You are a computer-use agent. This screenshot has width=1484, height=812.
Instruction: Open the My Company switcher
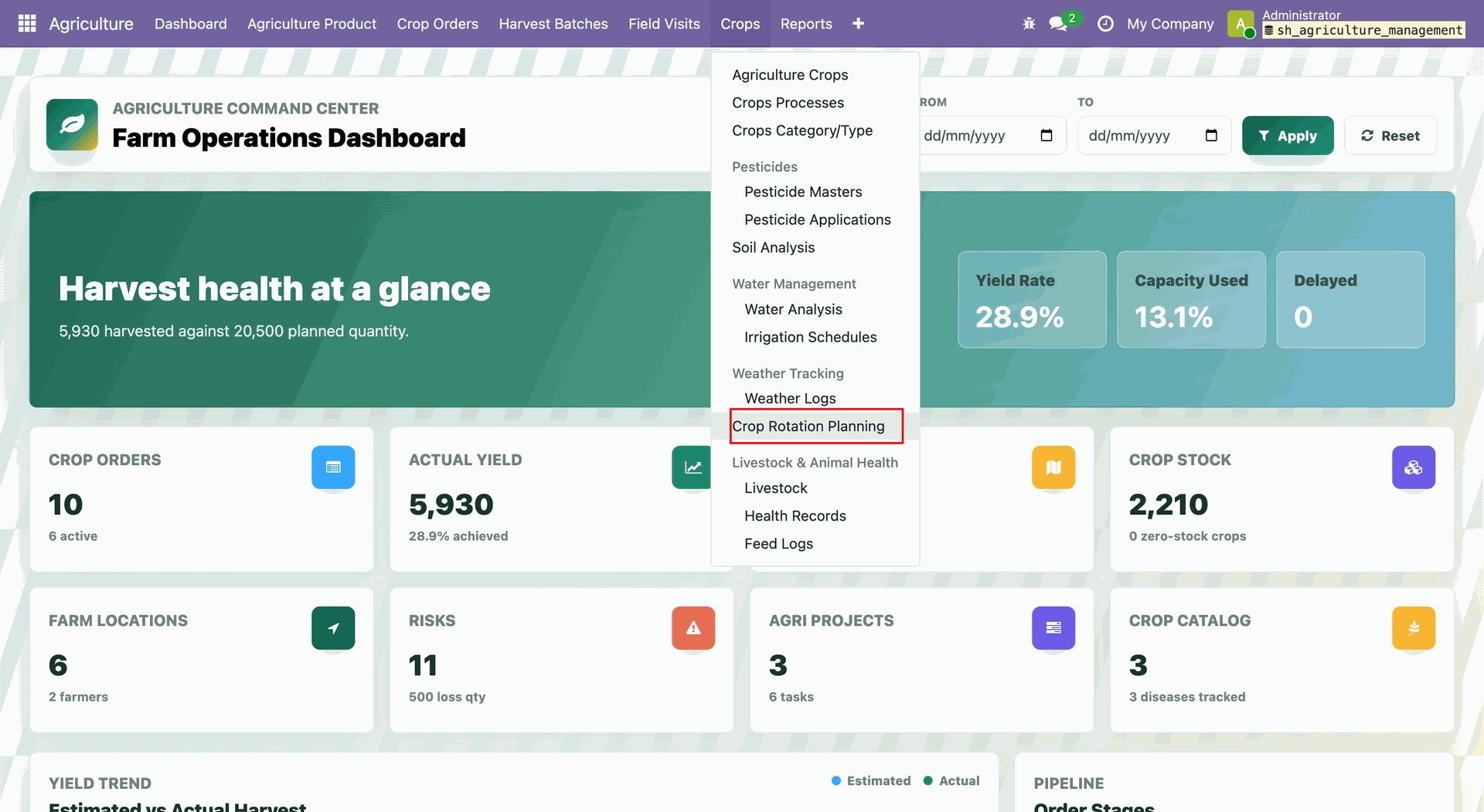(1170, 24)
